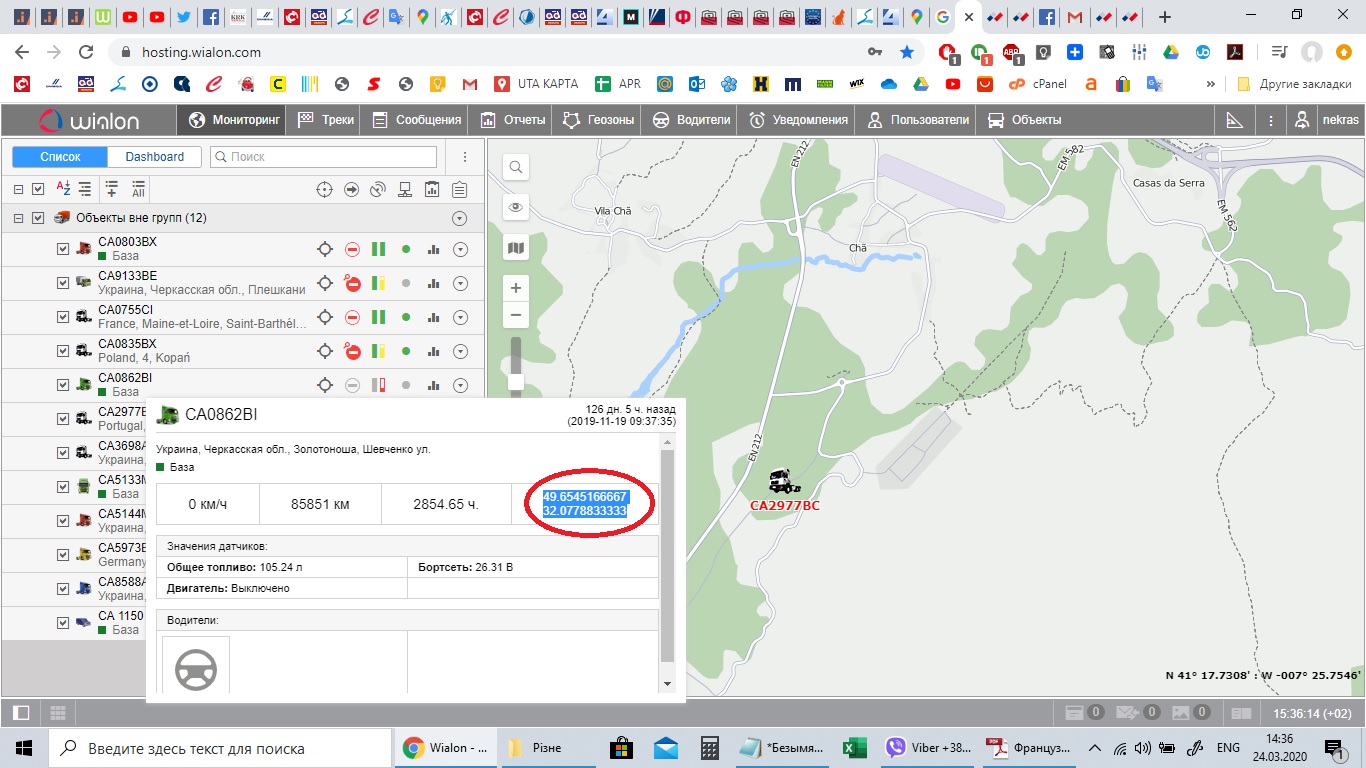Zoom in the map with plus button
This screenshot has height=768, width=1366.
[516, 288]
